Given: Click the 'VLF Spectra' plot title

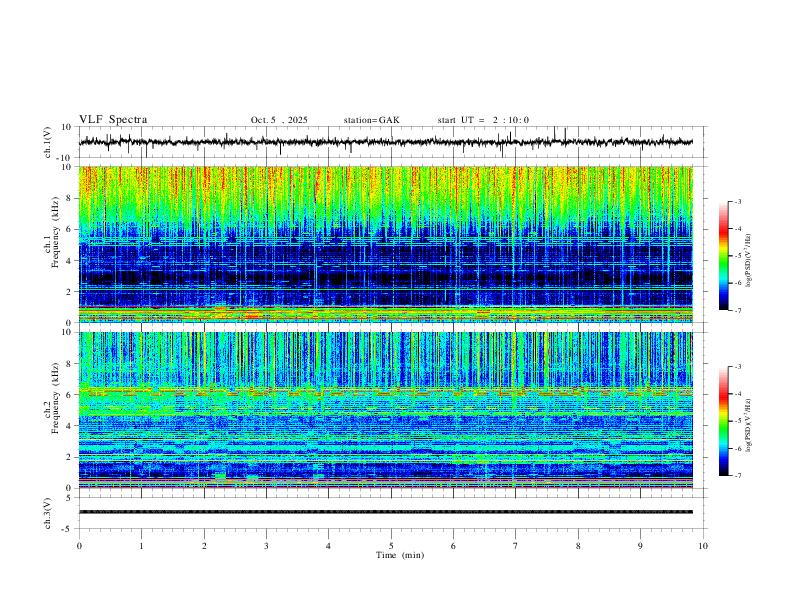Looking at the screenshot, I should (113, 120).
